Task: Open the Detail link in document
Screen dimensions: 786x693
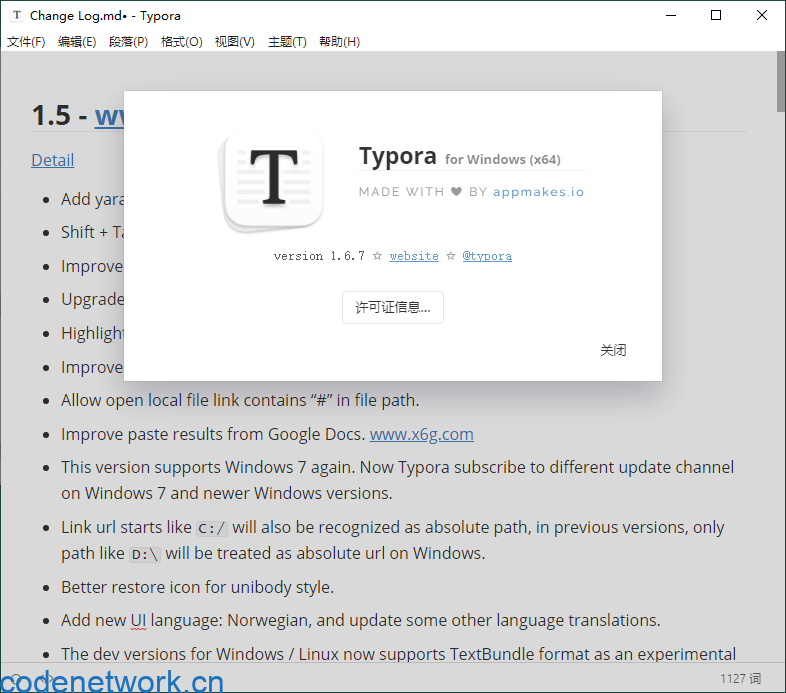Action: pos(53,160)
